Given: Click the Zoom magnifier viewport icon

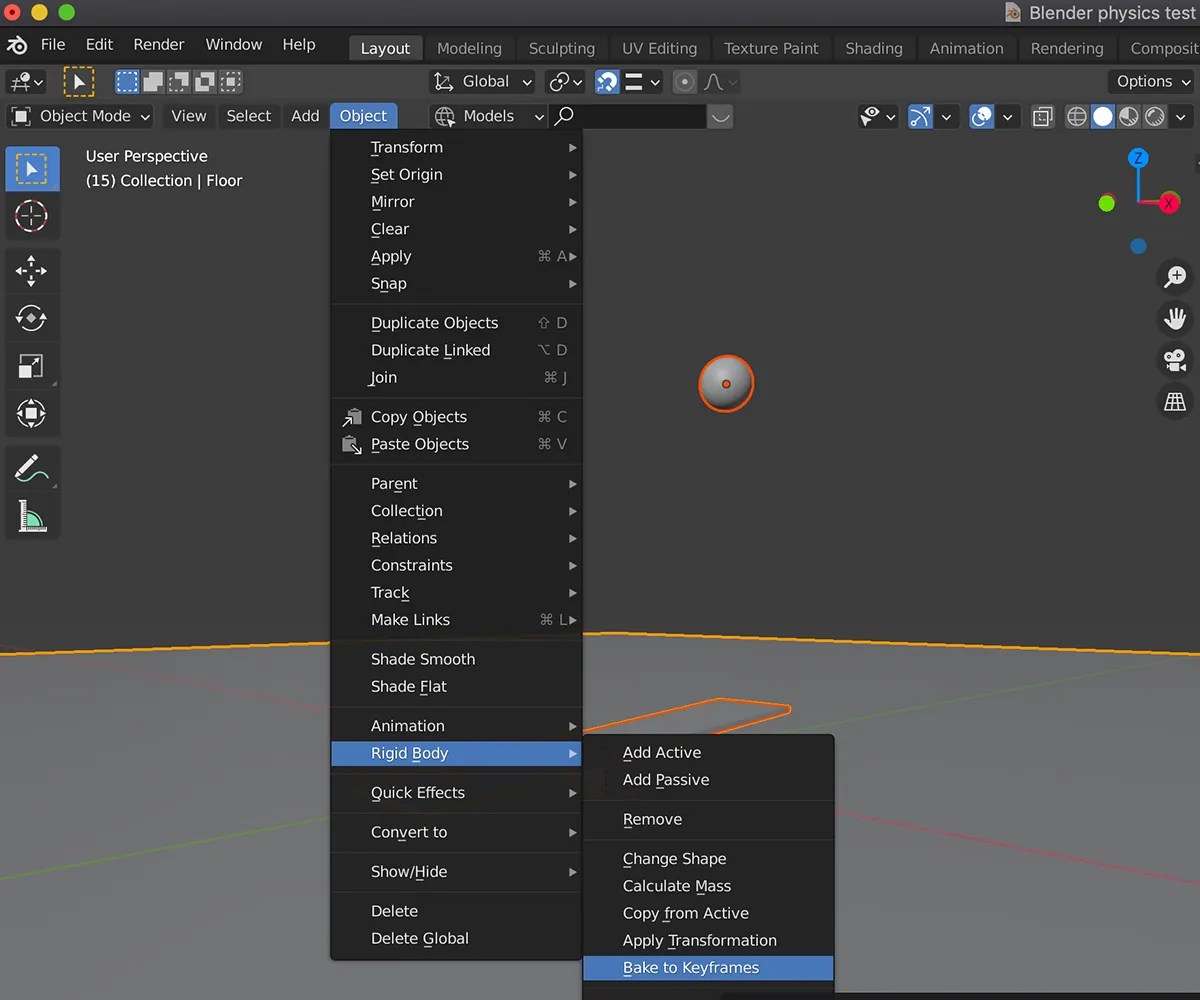Looking at the screenshot, I should pos(1175,277).
